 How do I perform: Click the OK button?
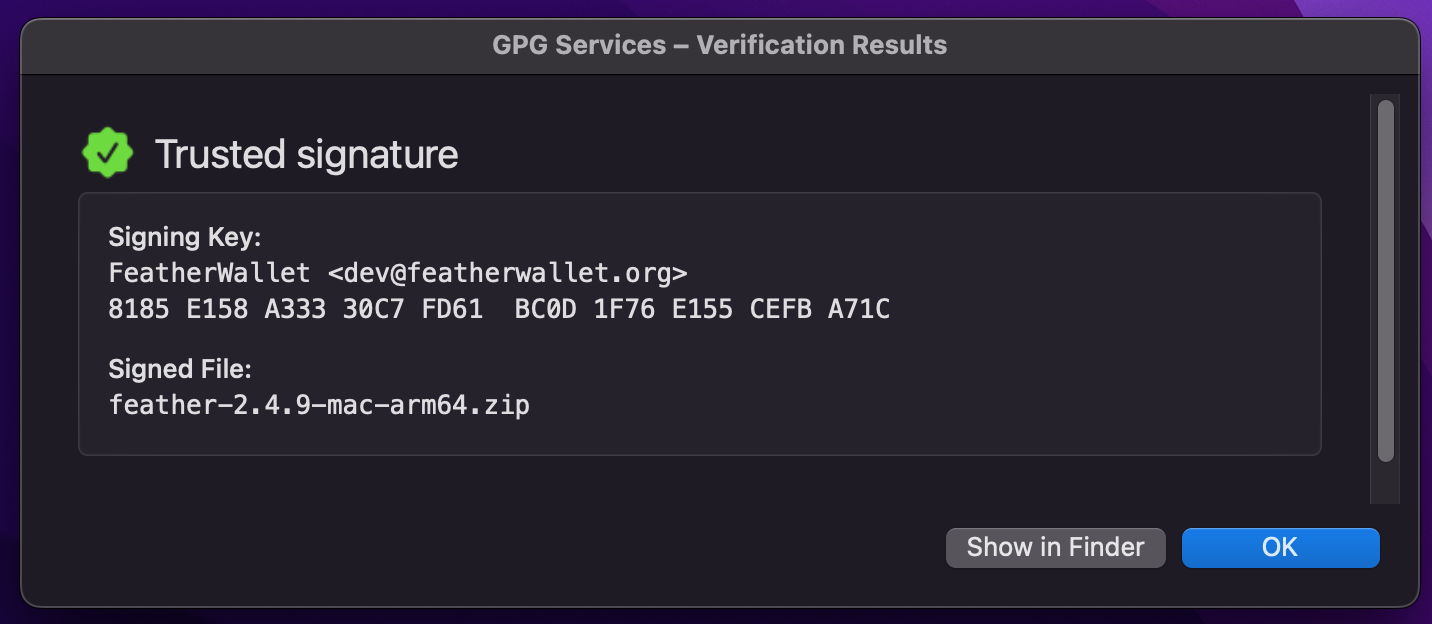[x=1280, y=547]
